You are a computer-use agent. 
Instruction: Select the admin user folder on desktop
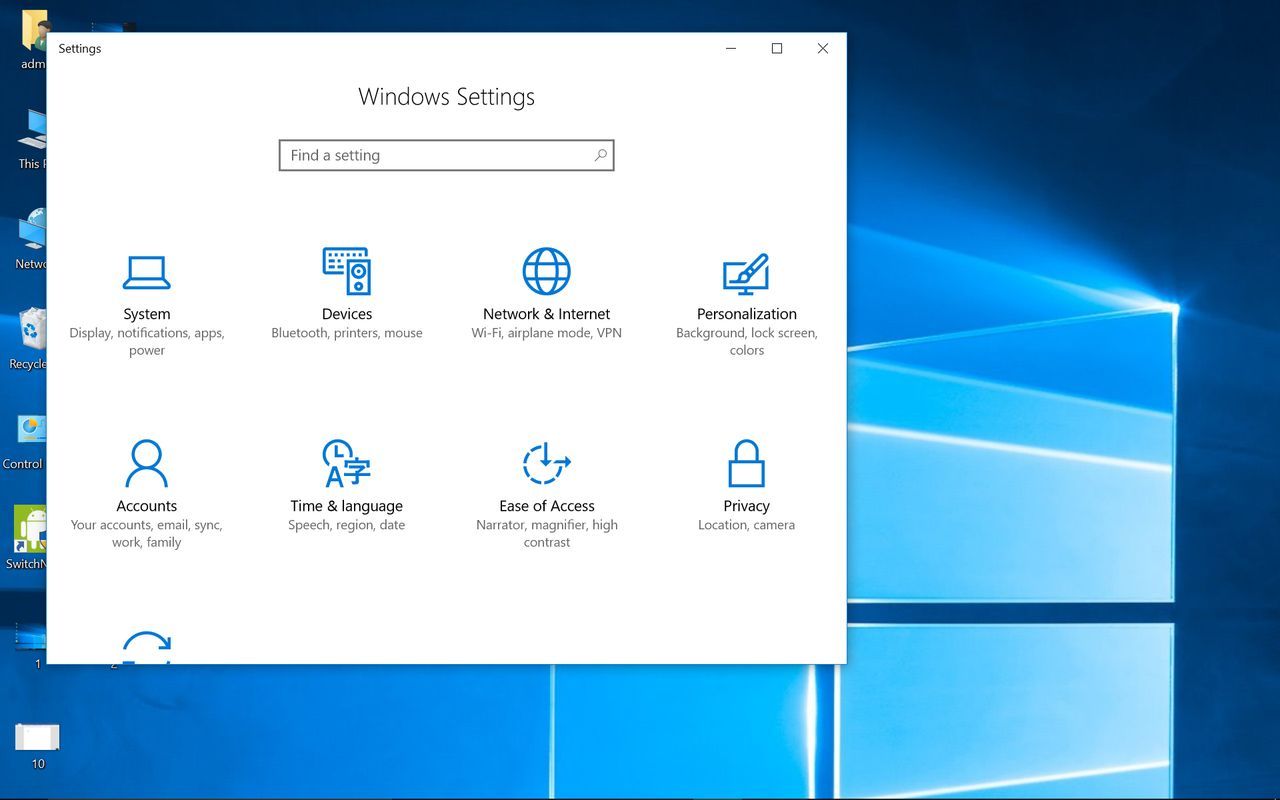[33, 34]
